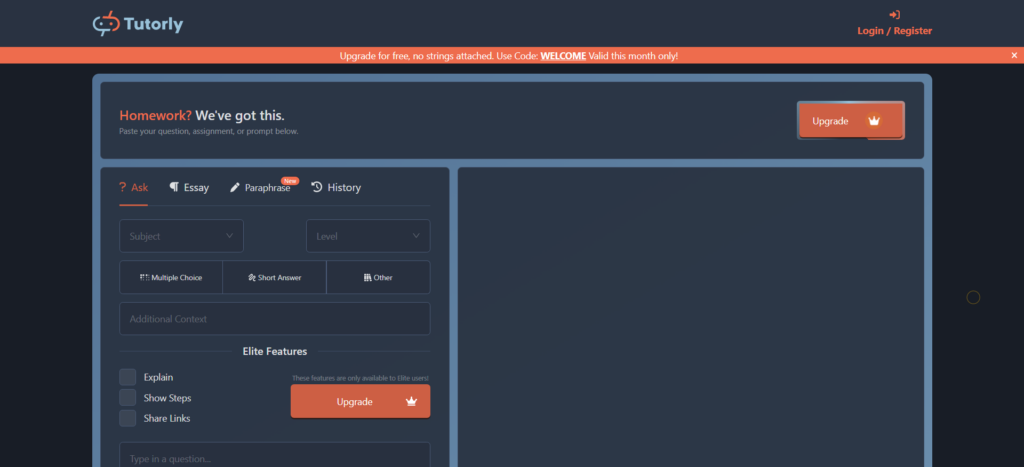Pick the Other question type

click(378, 277)
